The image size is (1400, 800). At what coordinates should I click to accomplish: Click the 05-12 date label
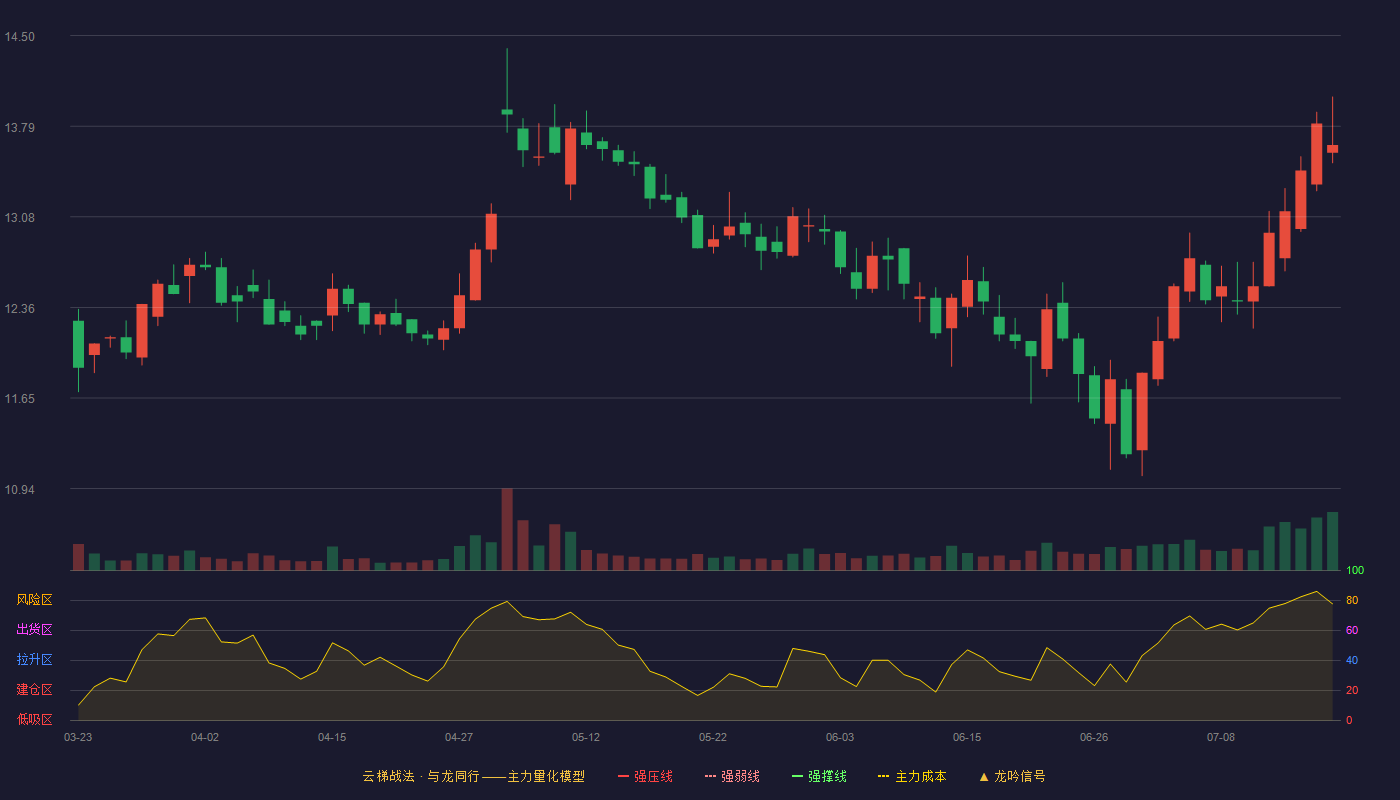pos(586,737)
